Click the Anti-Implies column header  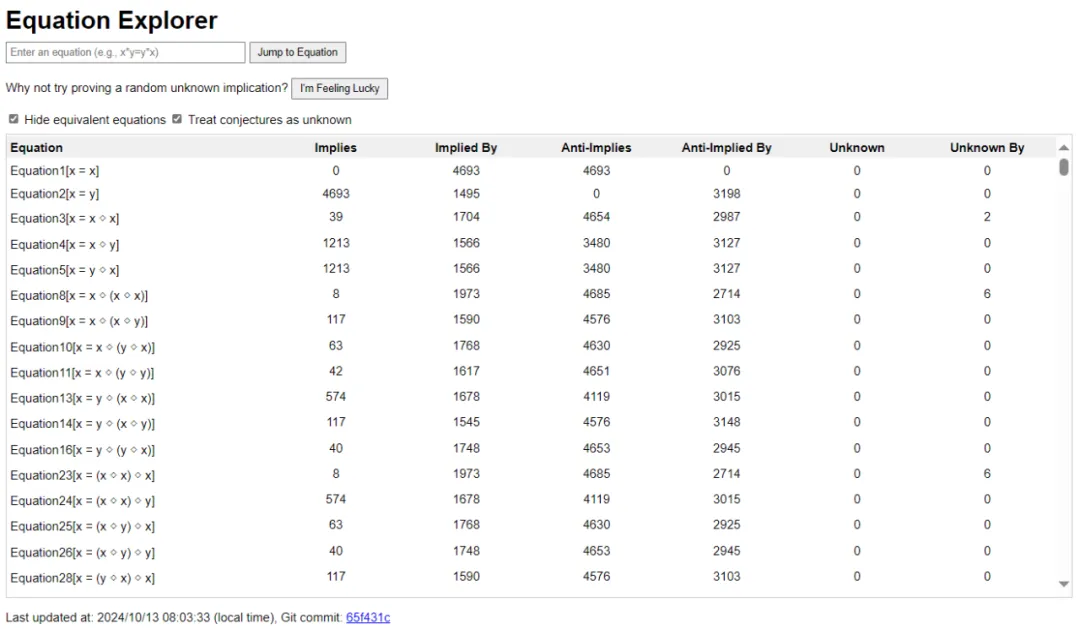596,147
